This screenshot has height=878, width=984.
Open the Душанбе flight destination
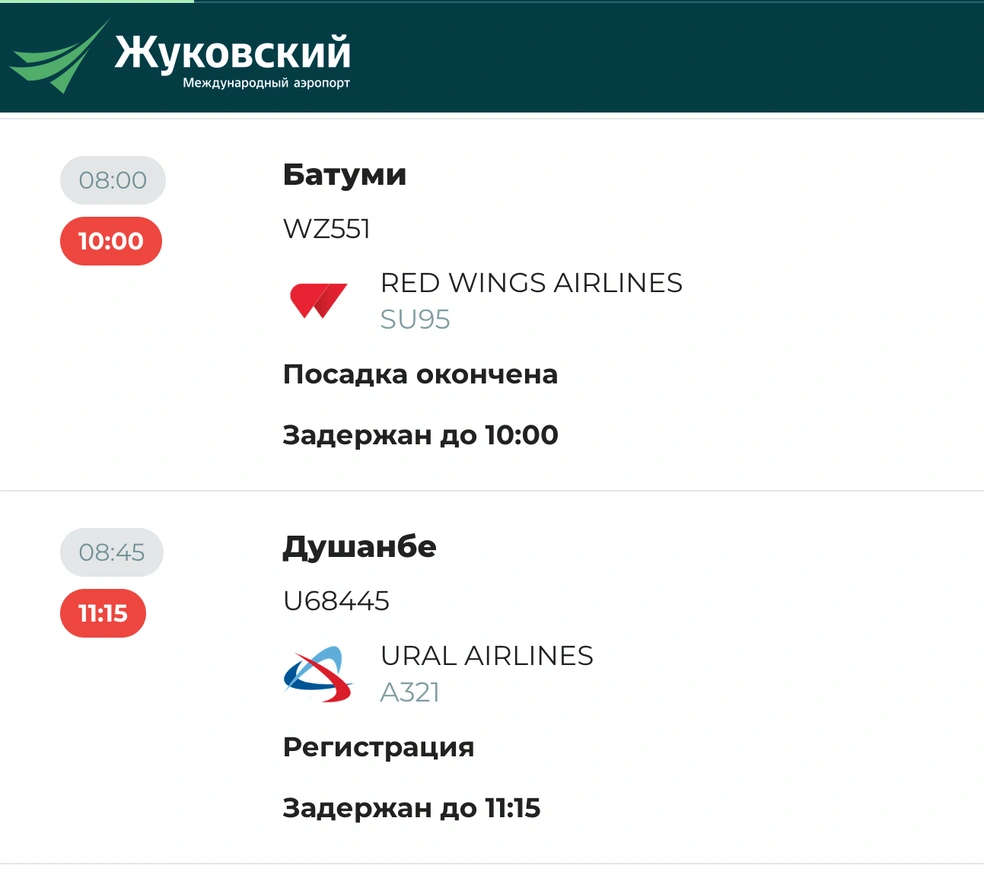360,547
